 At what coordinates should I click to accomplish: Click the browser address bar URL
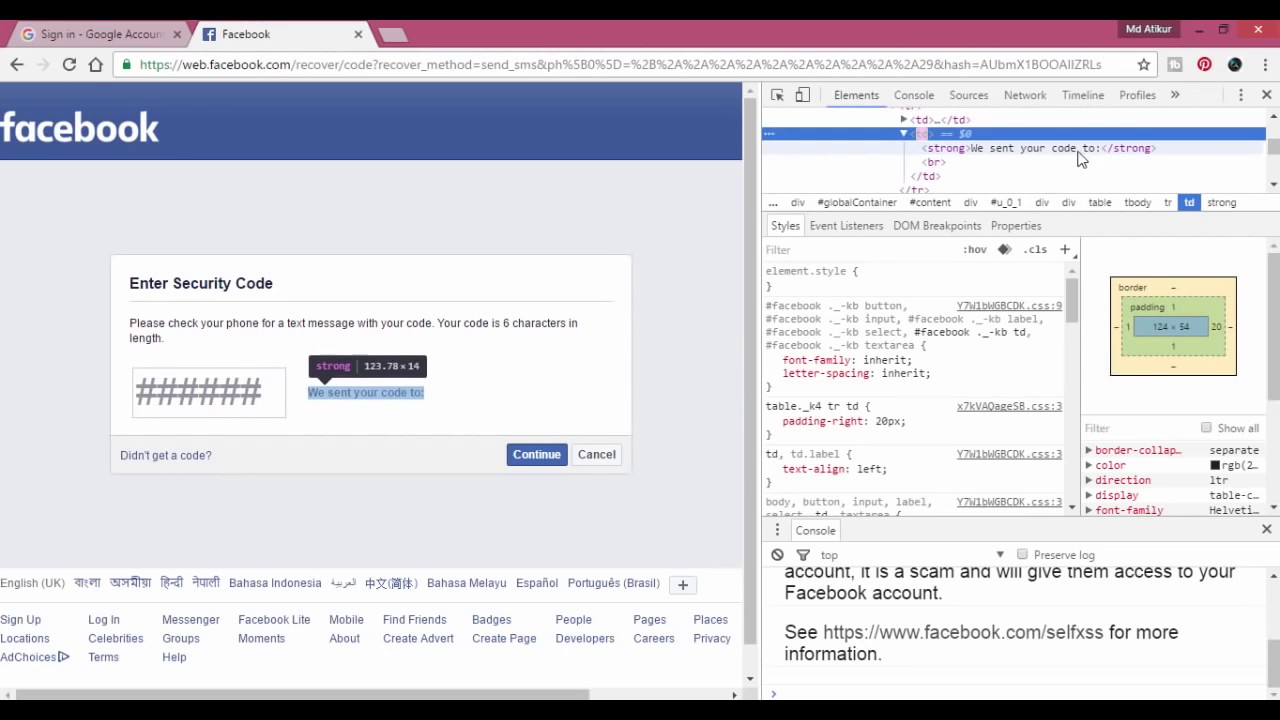620,64
